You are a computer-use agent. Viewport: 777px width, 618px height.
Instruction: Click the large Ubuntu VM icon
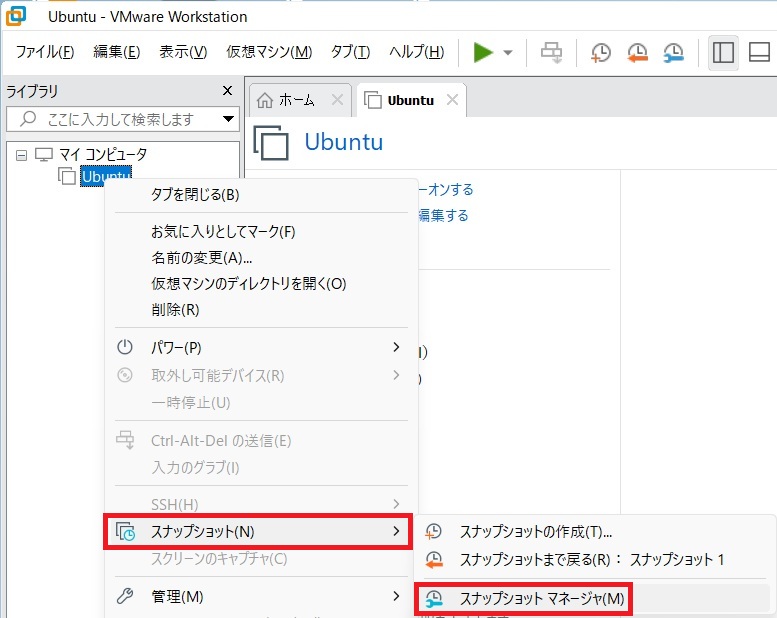click(271, 142)
